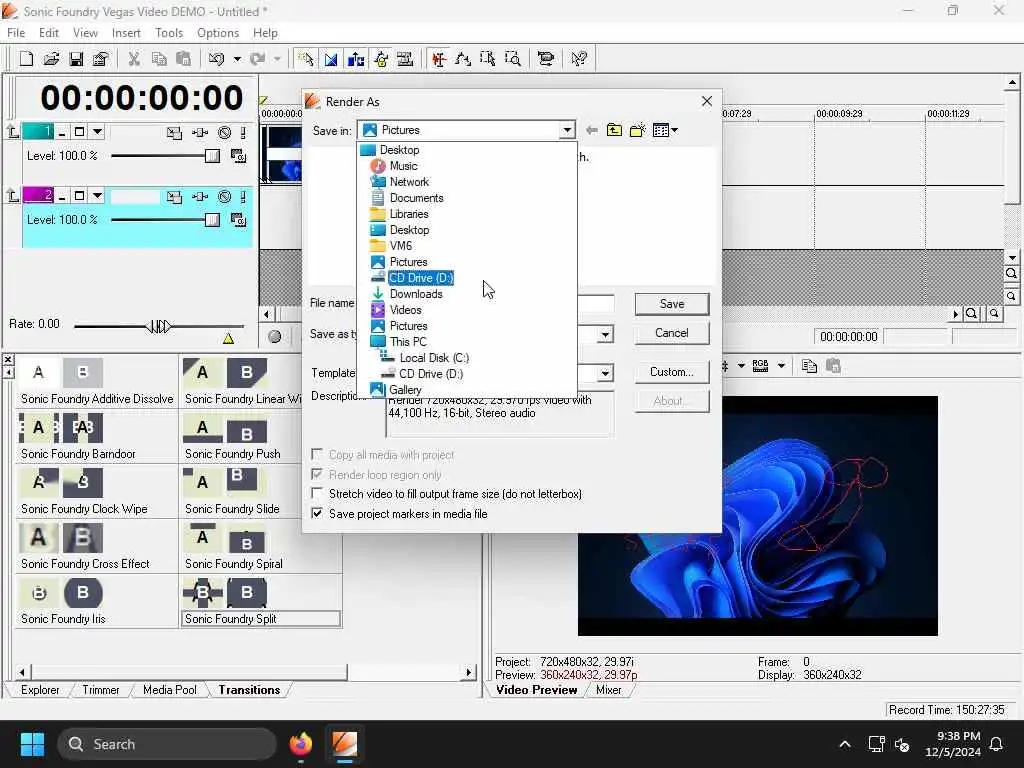Open View Menu dropdown in Render As
The width and height of the screenshot is (1024, 768).
665,130
